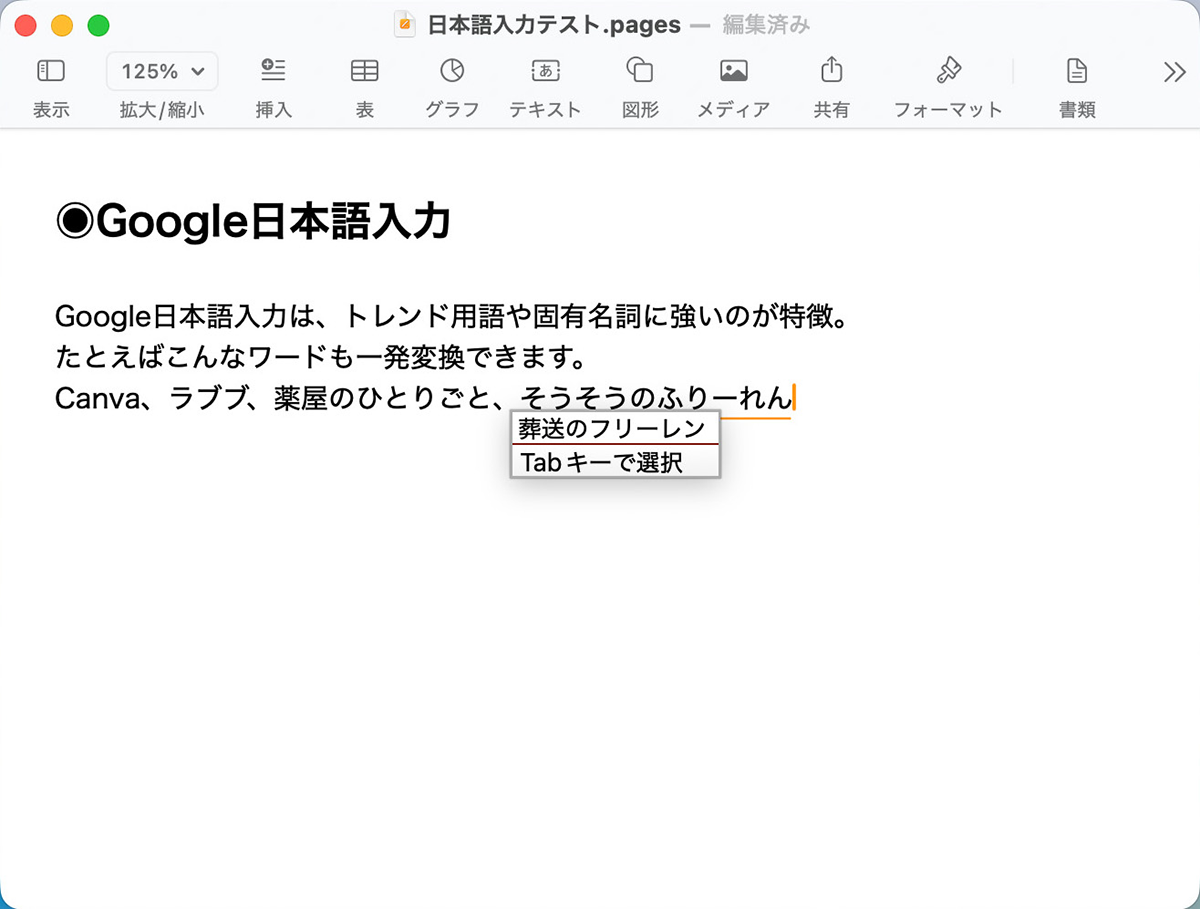
Task: Click the yellow minimize window button
Action: tap(62, 26)
